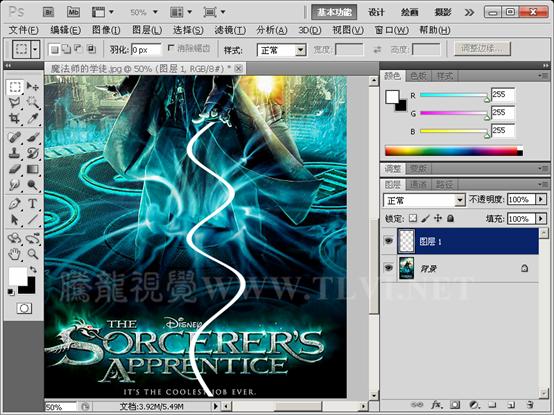Image resolution: width=554 pixels, height=415 pixels.
Task: Choose Subtract from selection mode
Action: 78,49
